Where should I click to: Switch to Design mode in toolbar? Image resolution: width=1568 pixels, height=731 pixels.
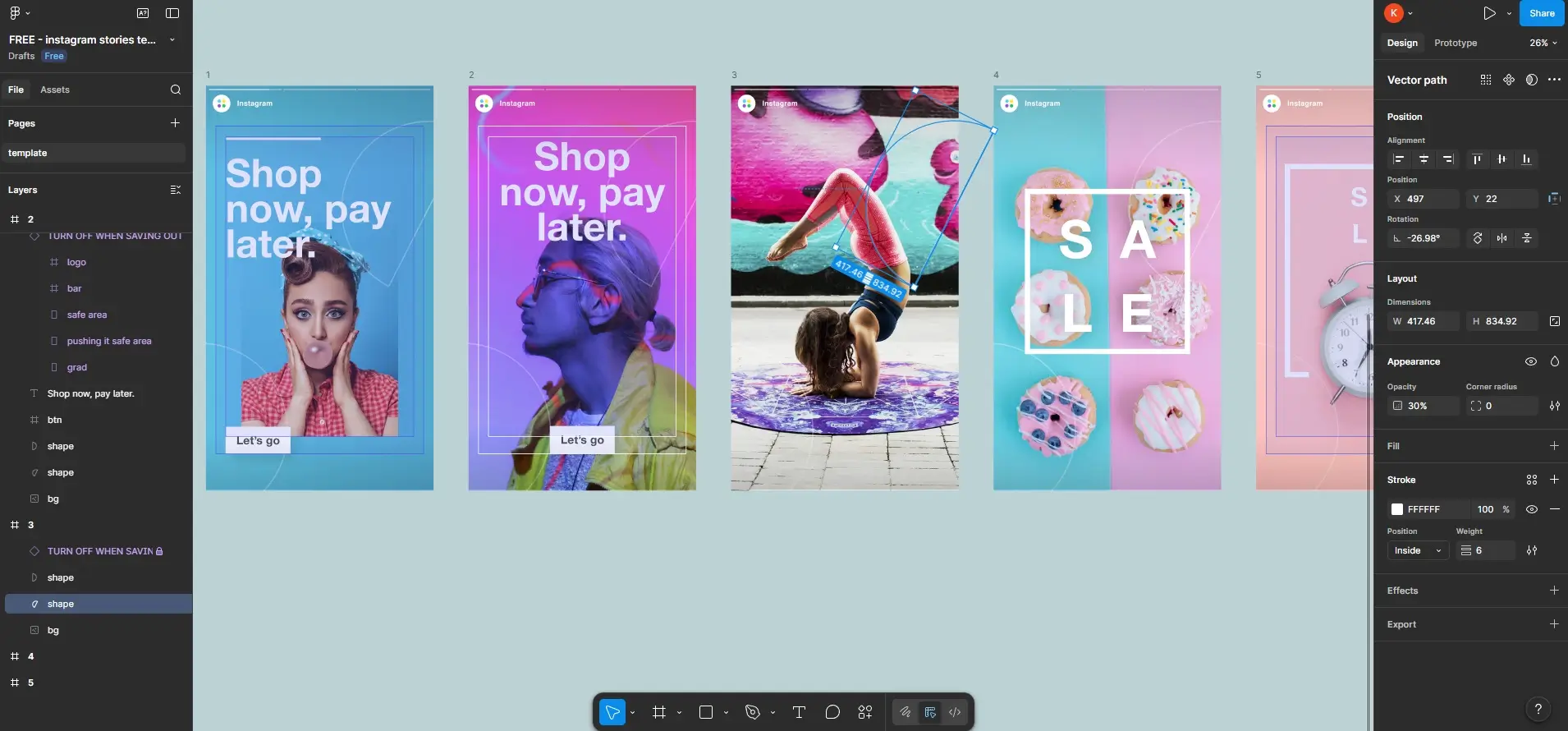[x=930, y=712]
